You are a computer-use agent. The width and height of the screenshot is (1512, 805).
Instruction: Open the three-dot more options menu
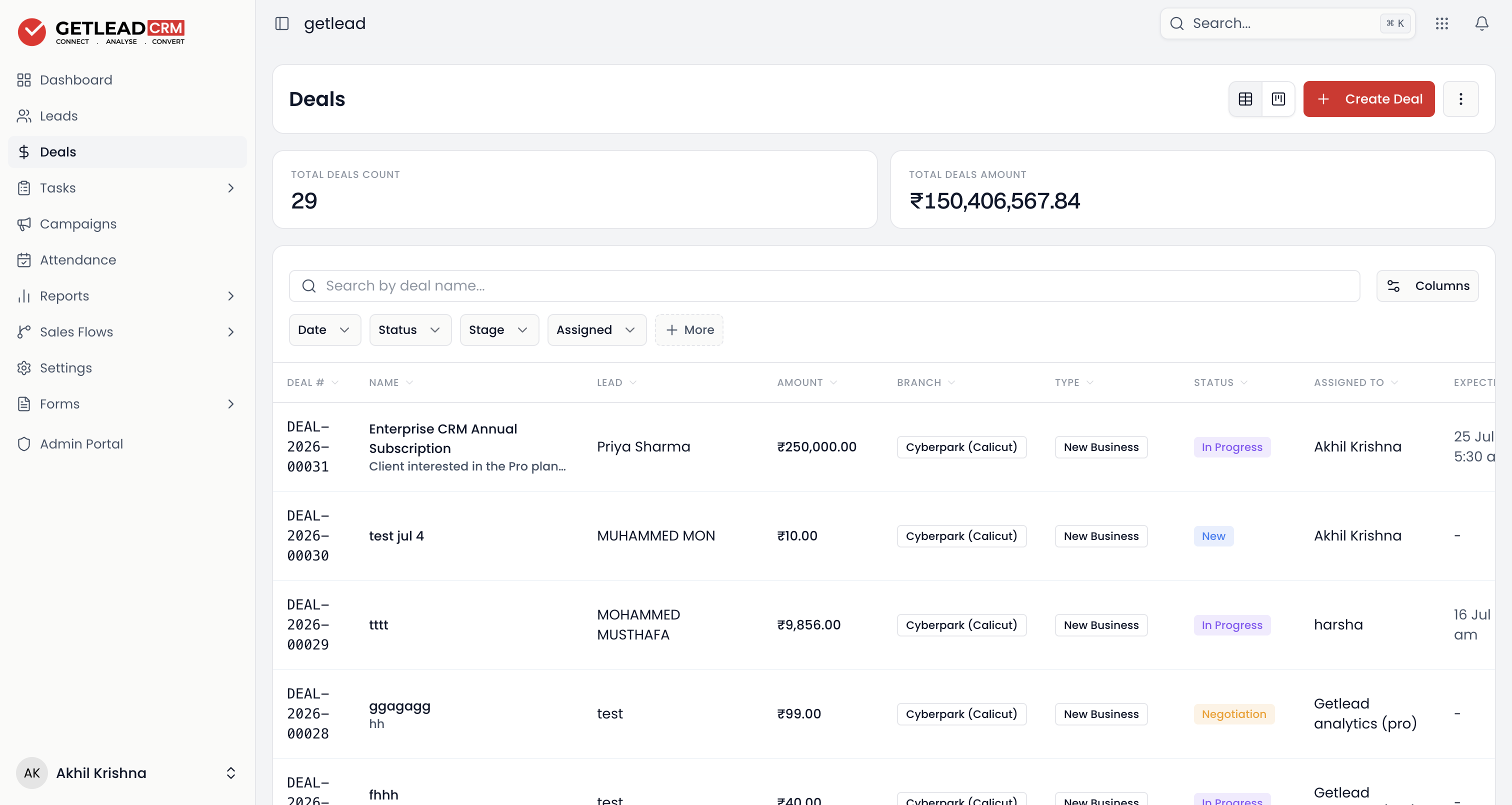point(1460,98)
